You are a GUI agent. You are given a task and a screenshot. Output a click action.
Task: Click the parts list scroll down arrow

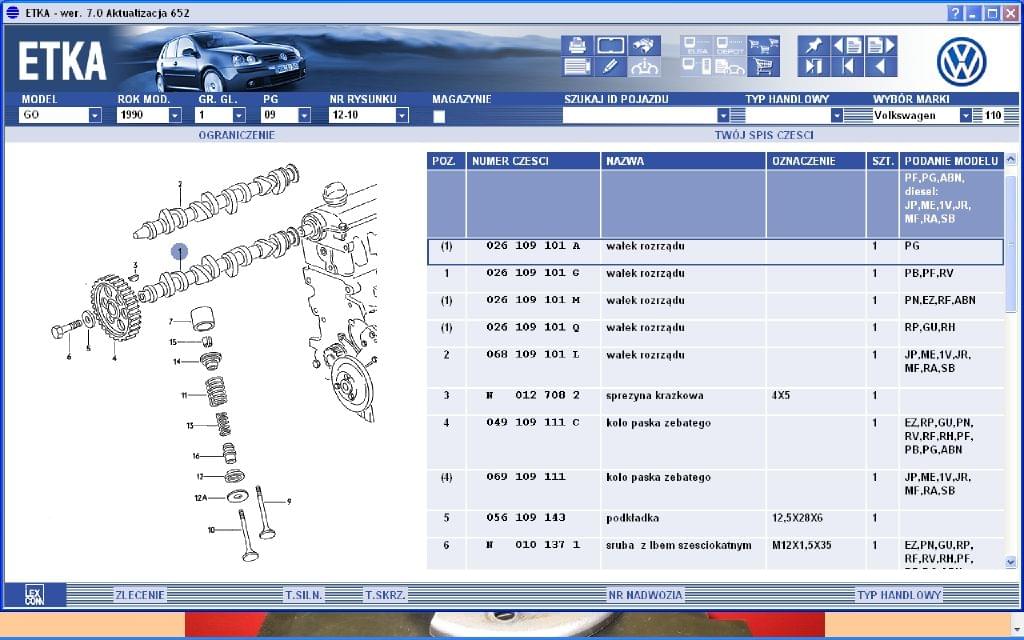pos(1011,562)
